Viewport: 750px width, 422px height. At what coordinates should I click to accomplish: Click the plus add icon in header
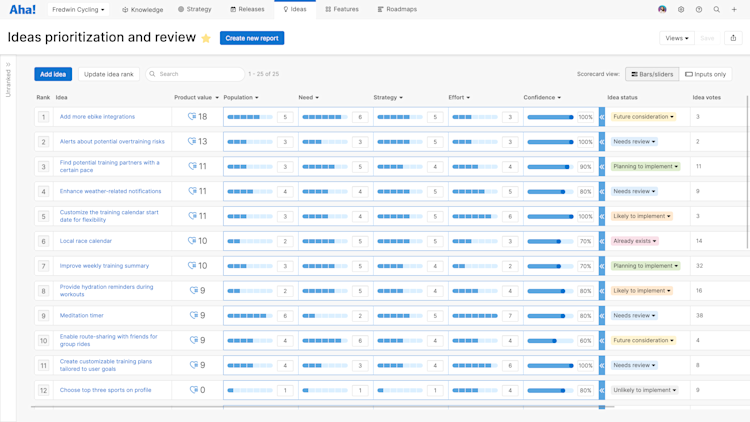click(x=734, y=9)
